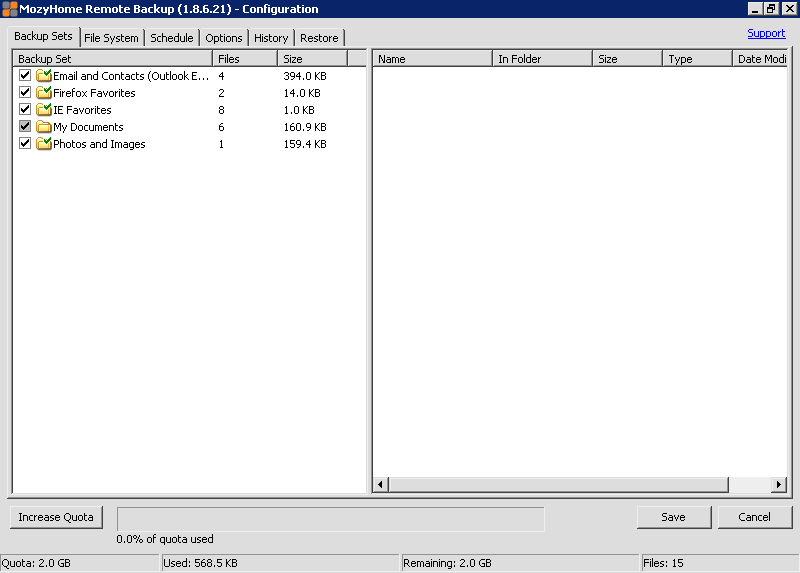Click the quota usage progress bar
Viewport: 800px width, 573px height.
point(331,519)
